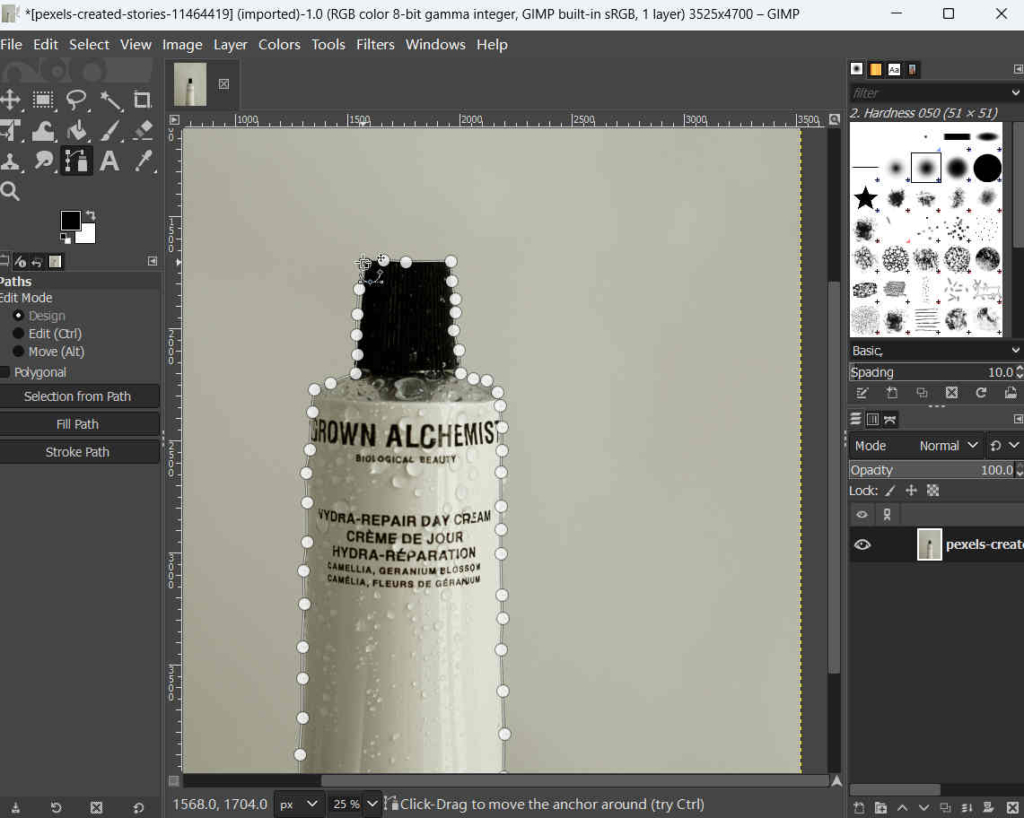Select the Move (Alt) edit mode
This screenshot has height=818, width=1024.
click(x=18, y=351)
